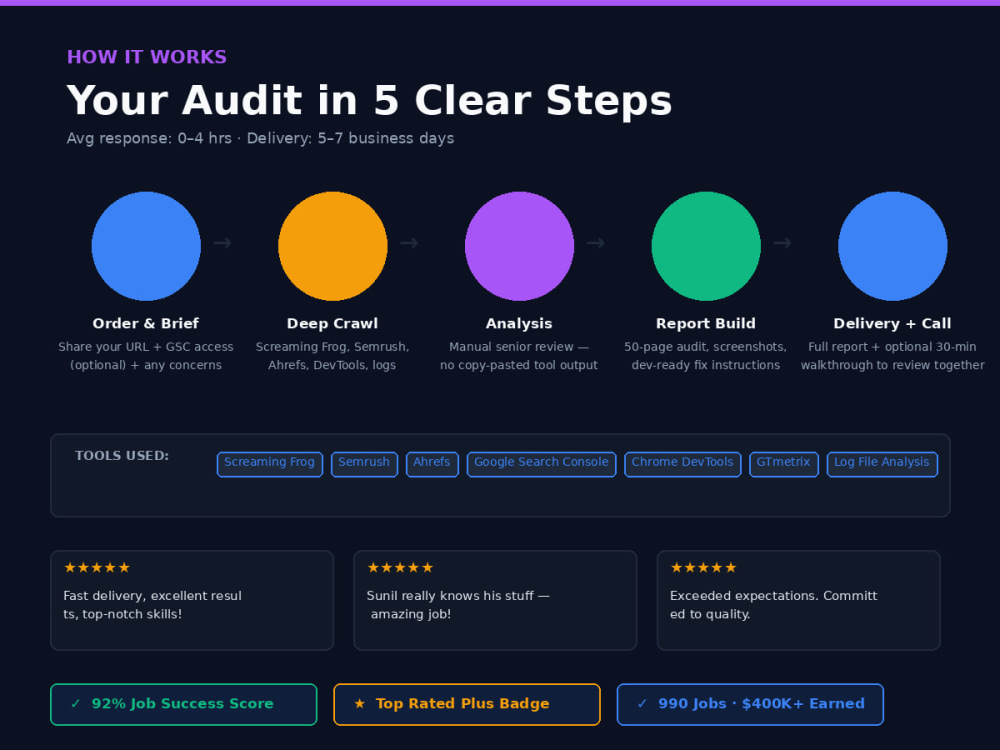Click the 'Order & Brief' step title
This screenshot has height=750, width=1000.
(x=146, y=323)
